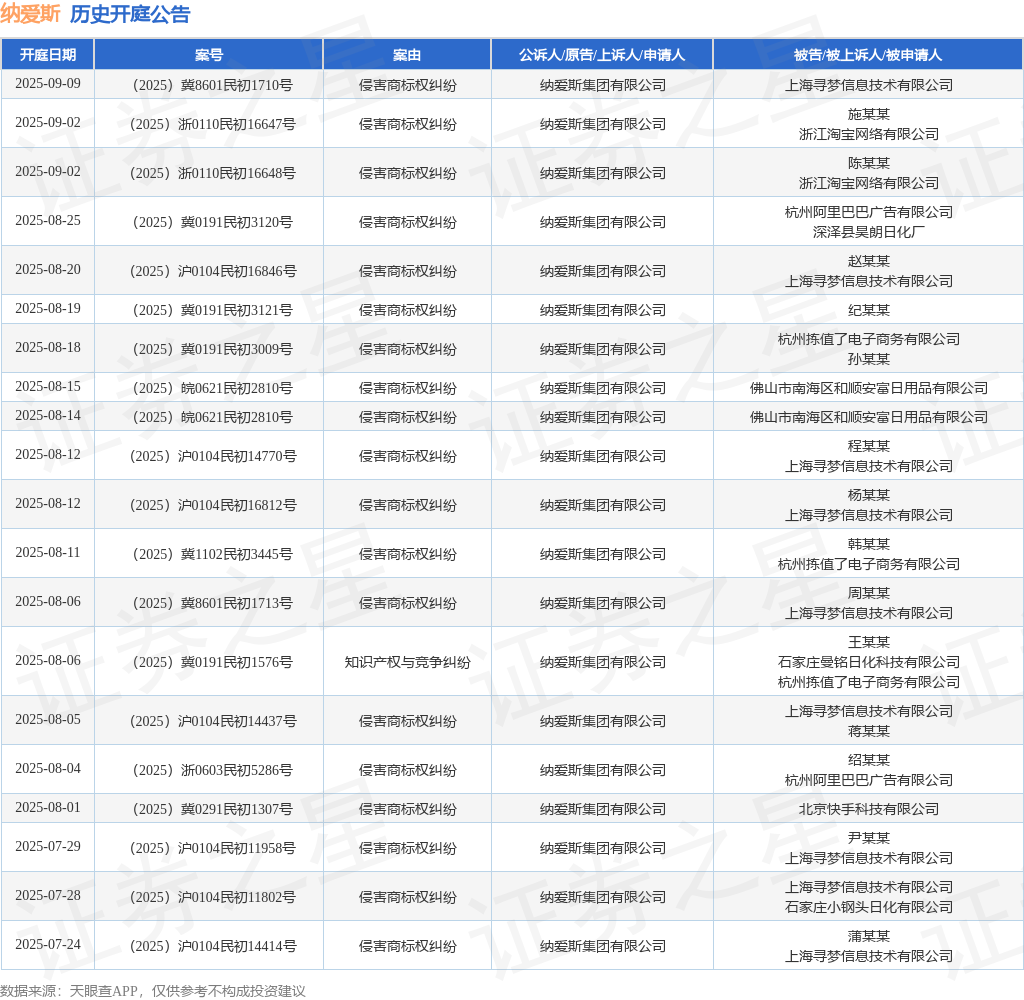Click date cell 2025-08-11
The width and height of the screenshot is (1024, 1000).
48,553
